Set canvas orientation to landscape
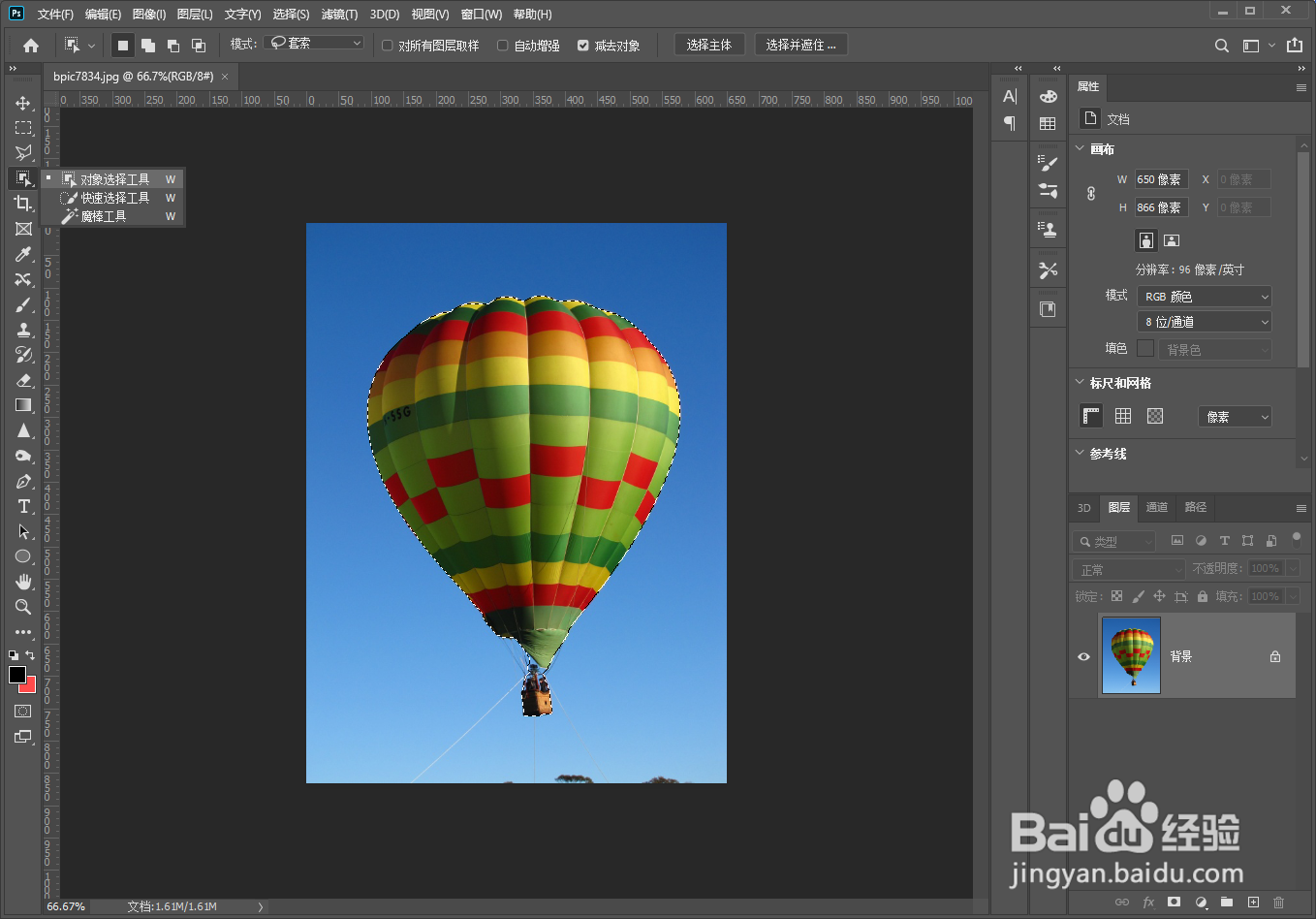The image size is (1316, 919). tap(1172, 239)
